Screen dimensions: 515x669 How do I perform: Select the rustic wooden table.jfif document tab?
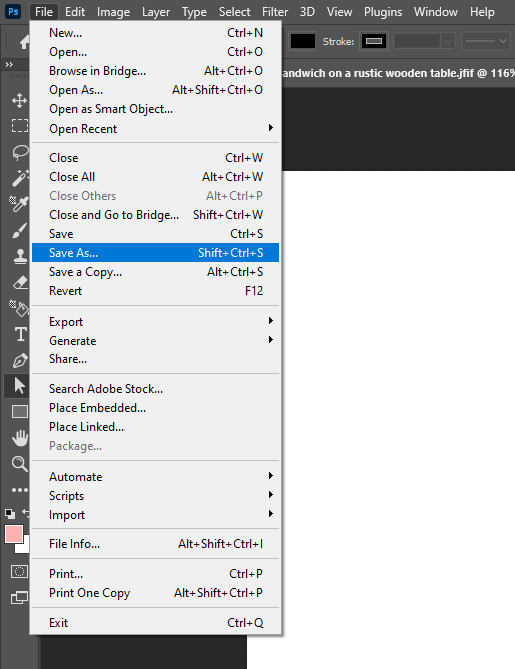[x=398, y=73]
